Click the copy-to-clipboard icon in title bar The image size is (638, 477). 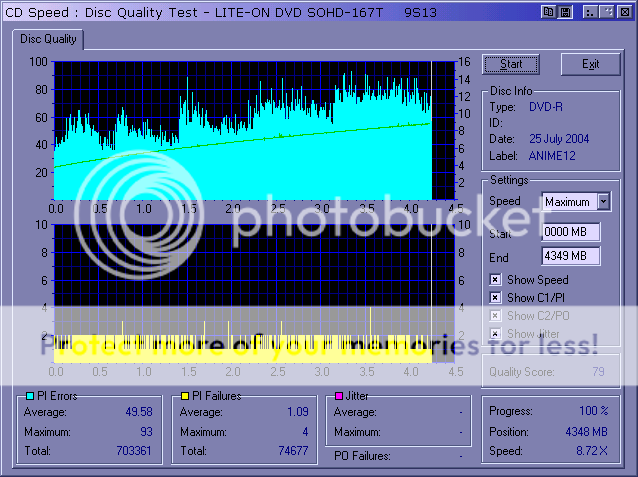pyautogui.click(x=548, y=12)
